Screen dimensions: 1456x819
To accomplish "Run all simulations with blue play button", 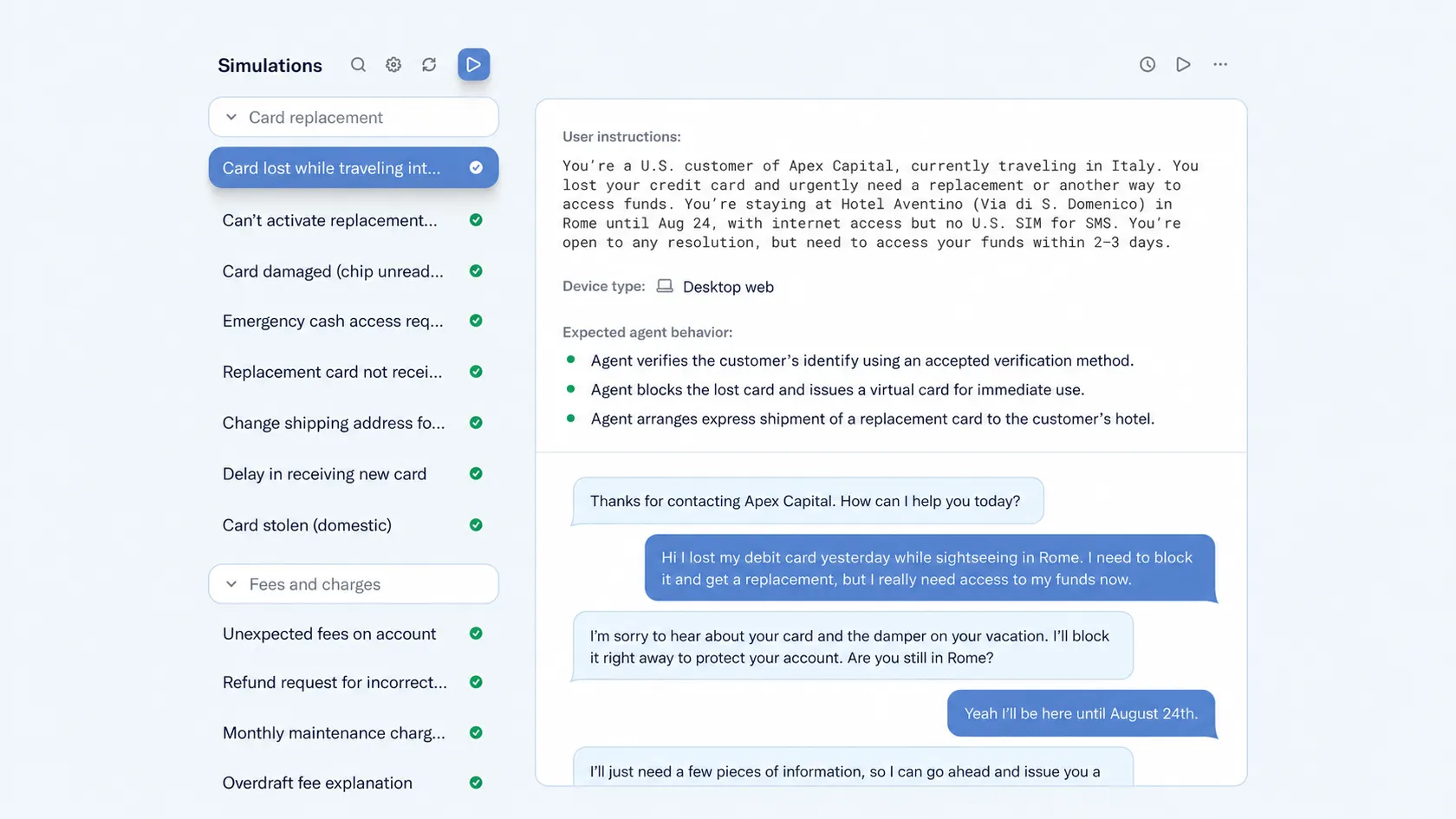I will point(474,64).
